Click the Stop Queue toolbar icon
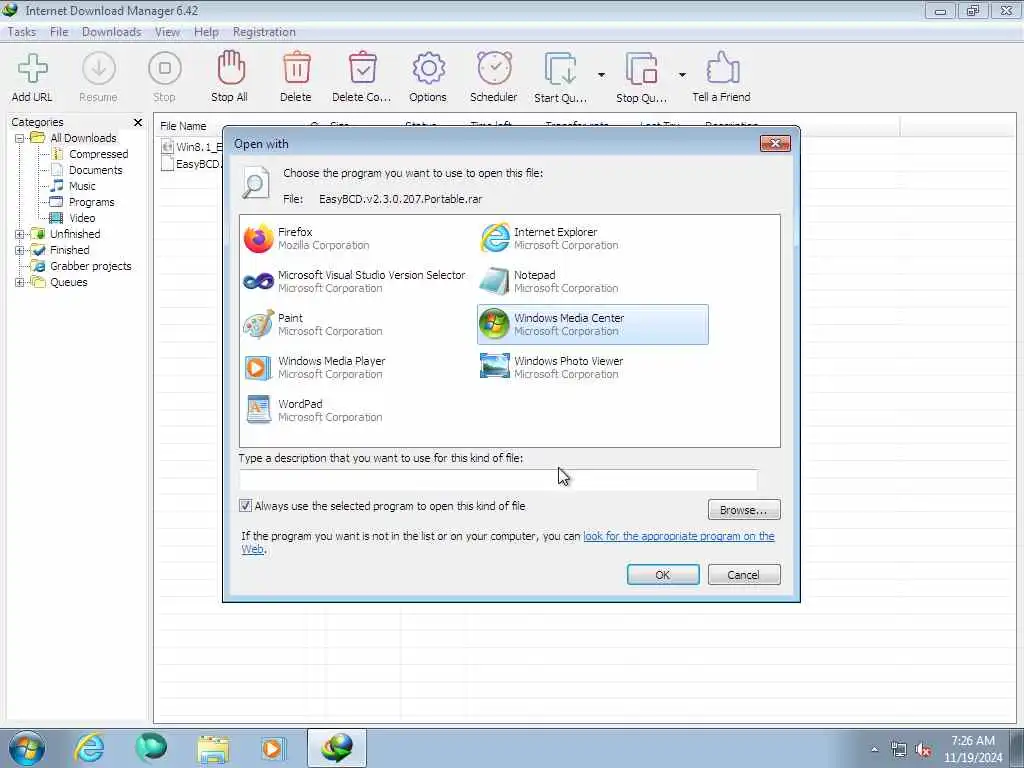 (641, 69)
